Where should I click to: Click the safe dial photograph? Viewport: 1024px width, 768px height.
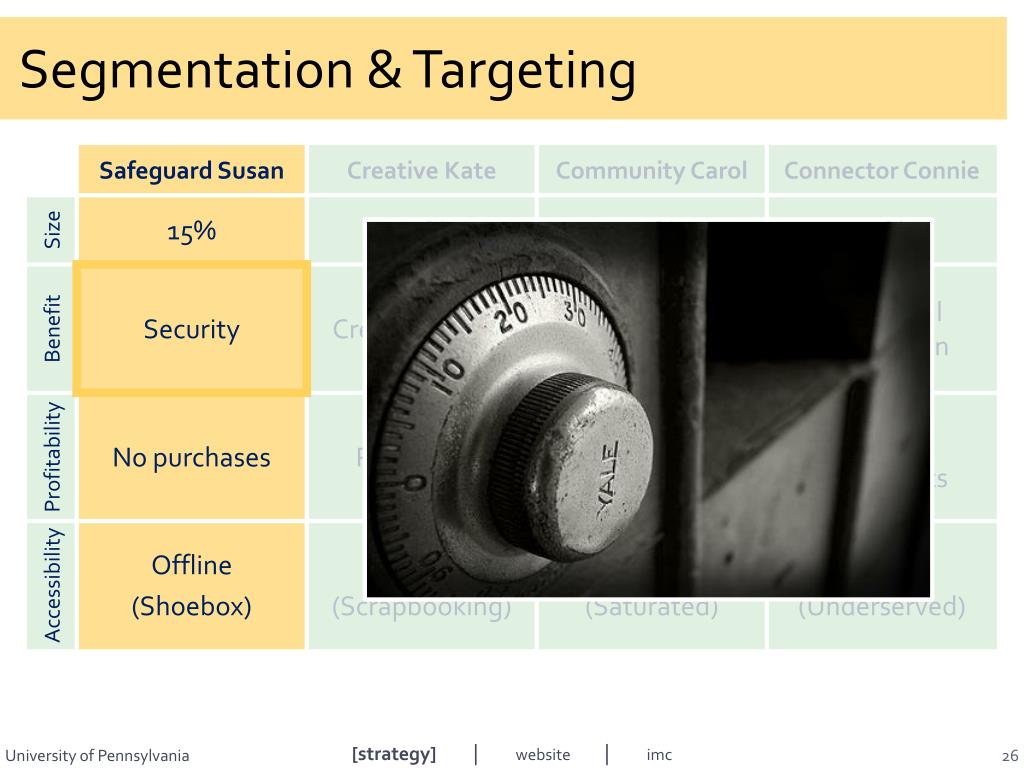coord(648,409)
